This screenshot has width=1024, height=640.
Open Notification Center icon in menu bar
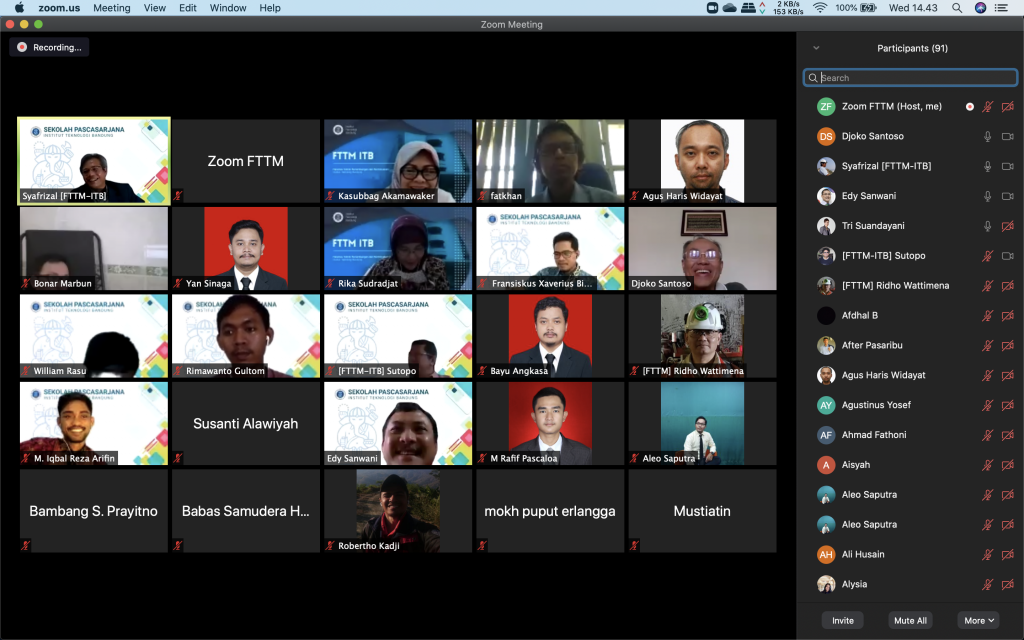(x=1001, y=8)
